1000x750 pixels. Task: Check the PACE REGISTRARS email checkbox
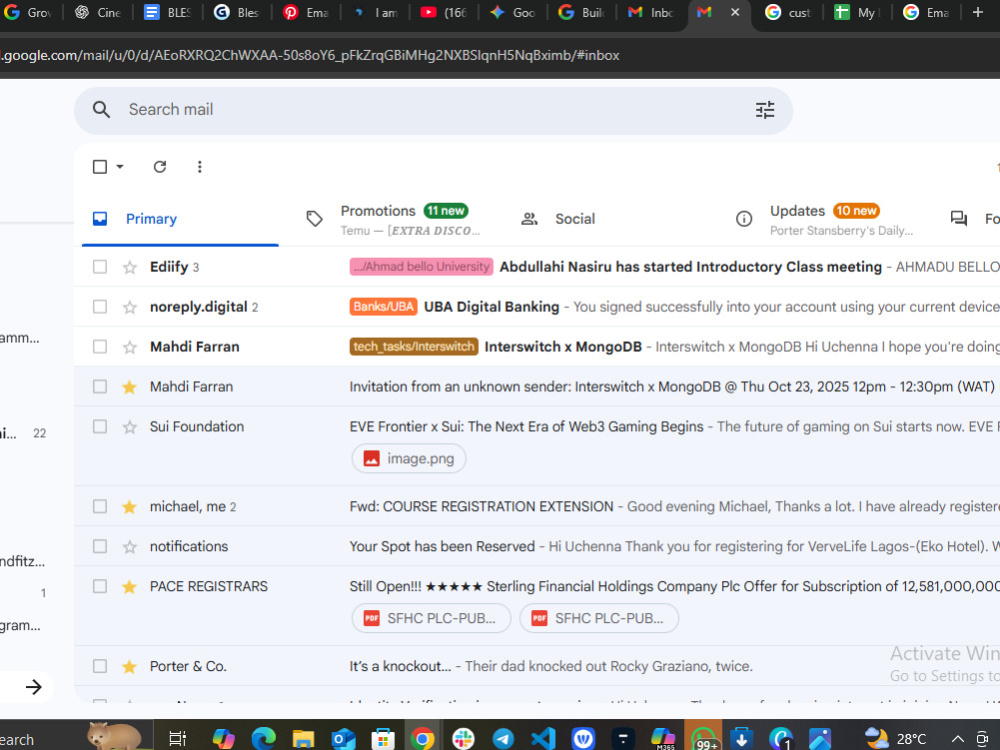(99, 586)
